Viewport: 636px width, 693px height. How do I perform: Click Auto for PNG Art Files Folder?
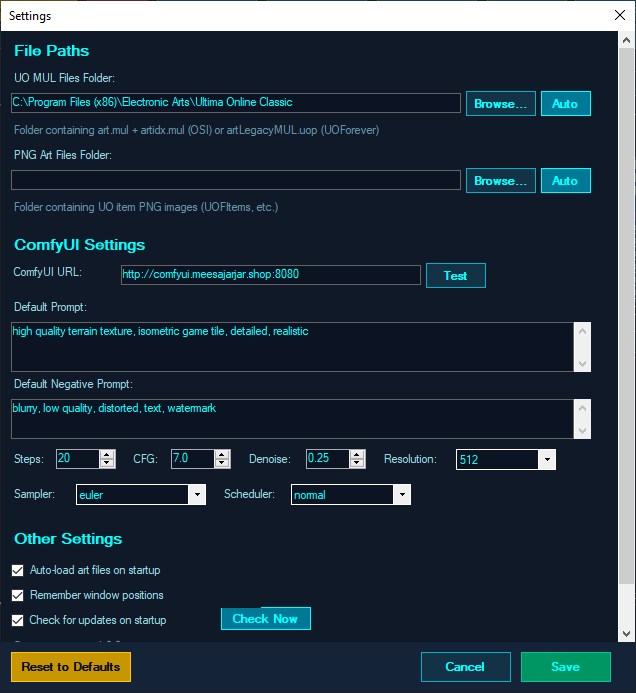click(566, 181)
